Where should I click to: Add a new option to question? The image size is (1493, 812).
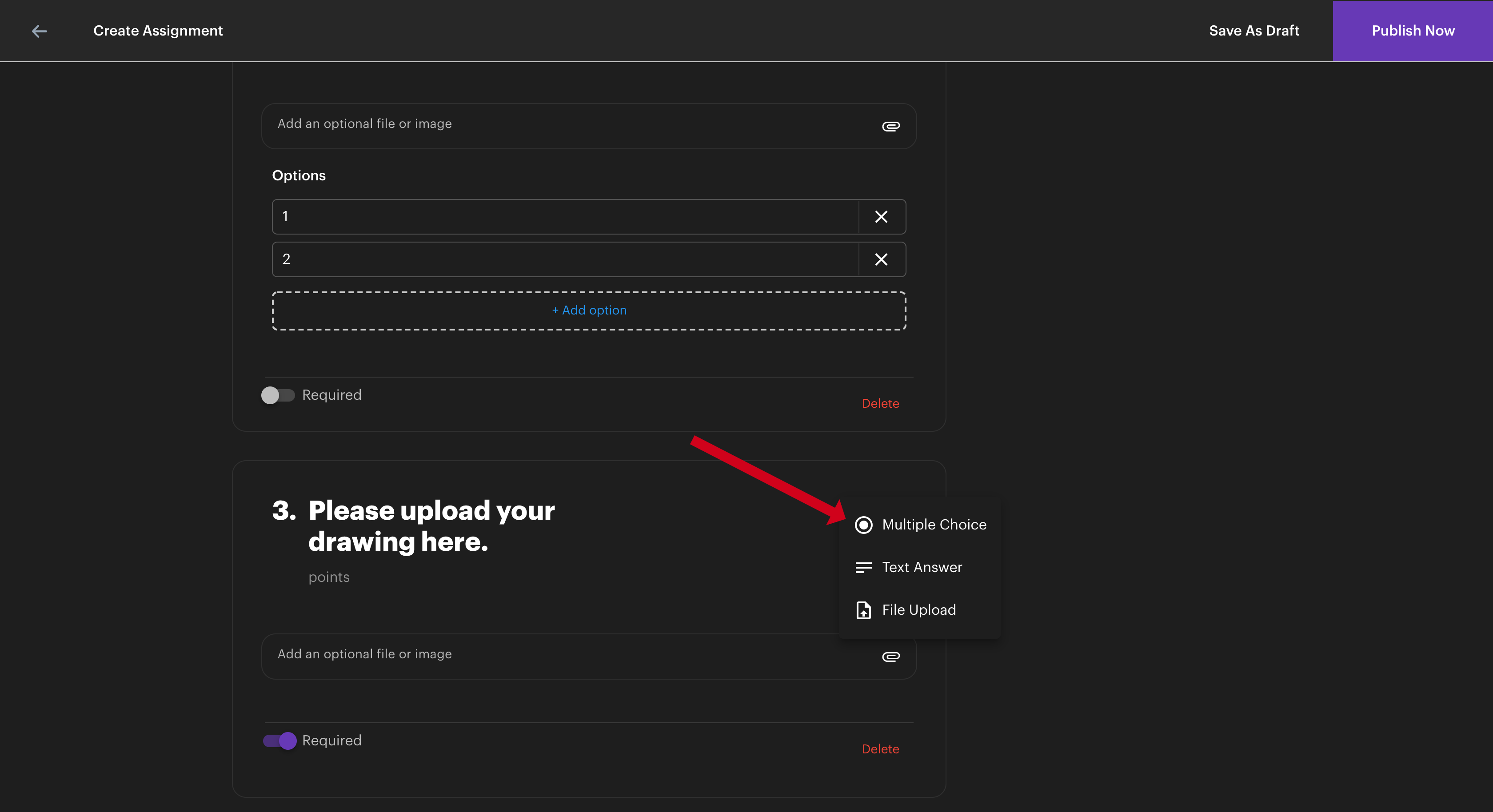pos(589,310)
